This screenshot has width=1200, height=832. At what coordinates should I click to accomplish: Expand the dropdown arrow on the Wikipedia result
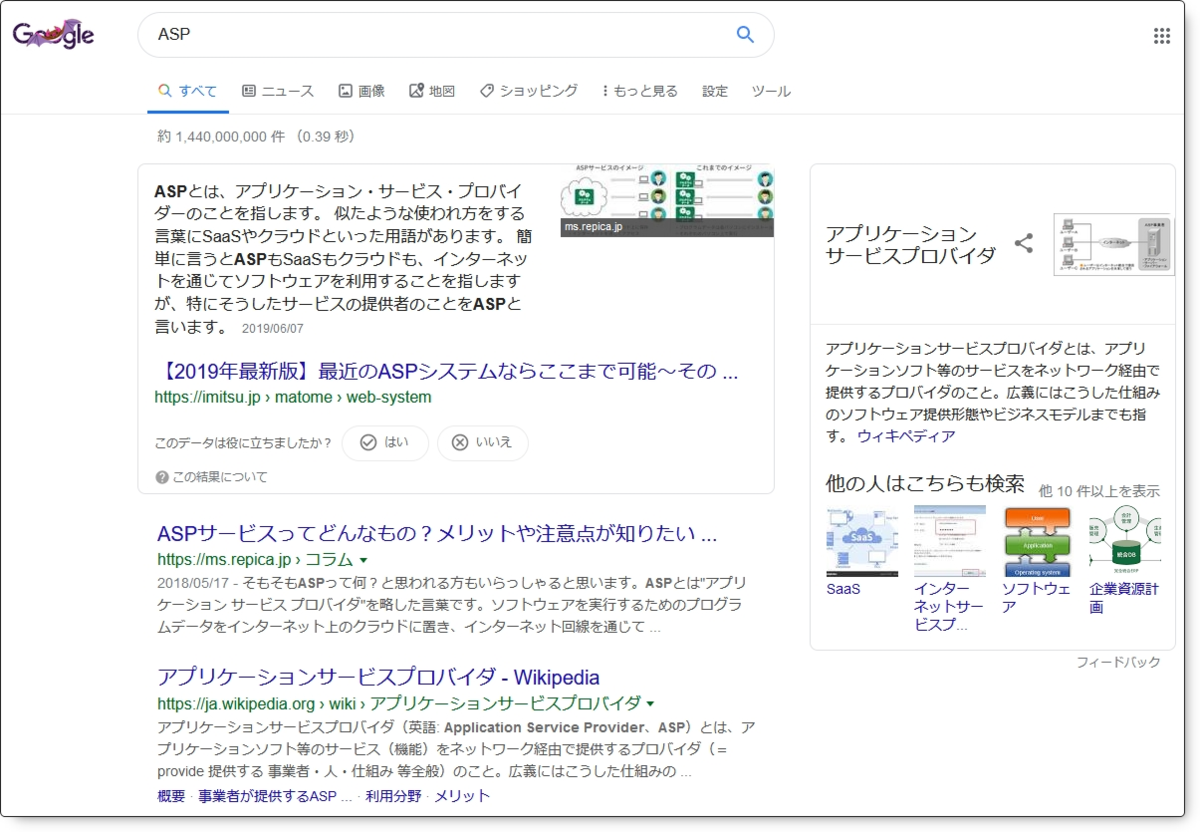pos(649,703)
